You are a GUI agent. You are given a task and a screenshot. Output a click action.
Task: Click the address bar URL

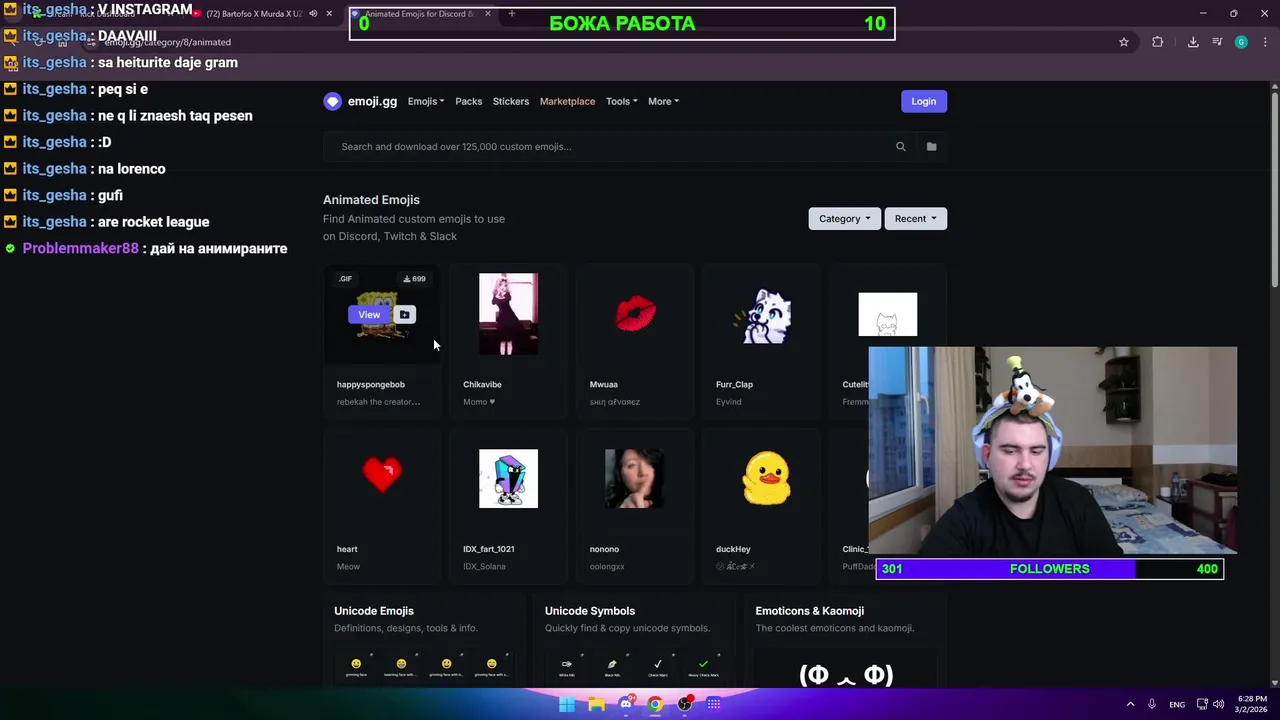click(168, 42)
